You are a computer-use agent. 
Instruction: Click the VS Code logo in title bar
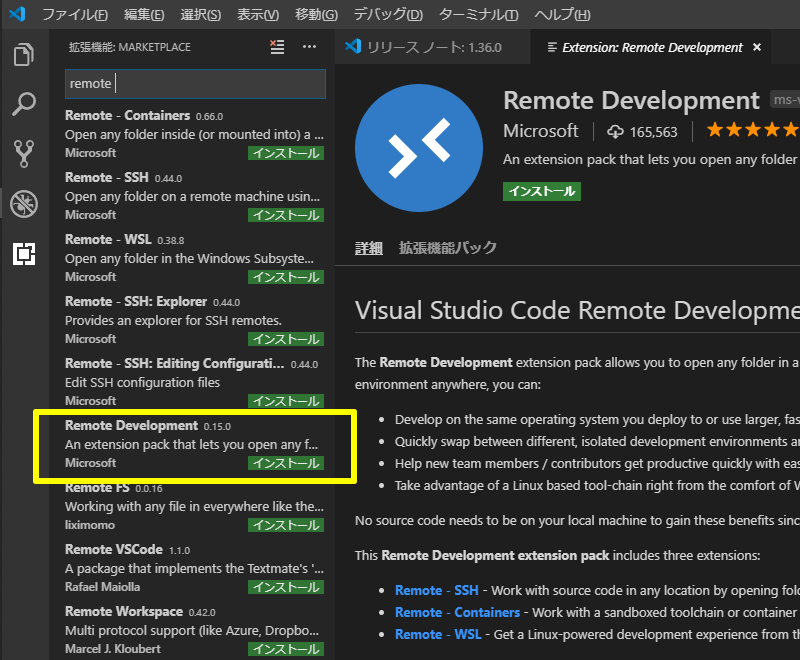coord(17,13)
